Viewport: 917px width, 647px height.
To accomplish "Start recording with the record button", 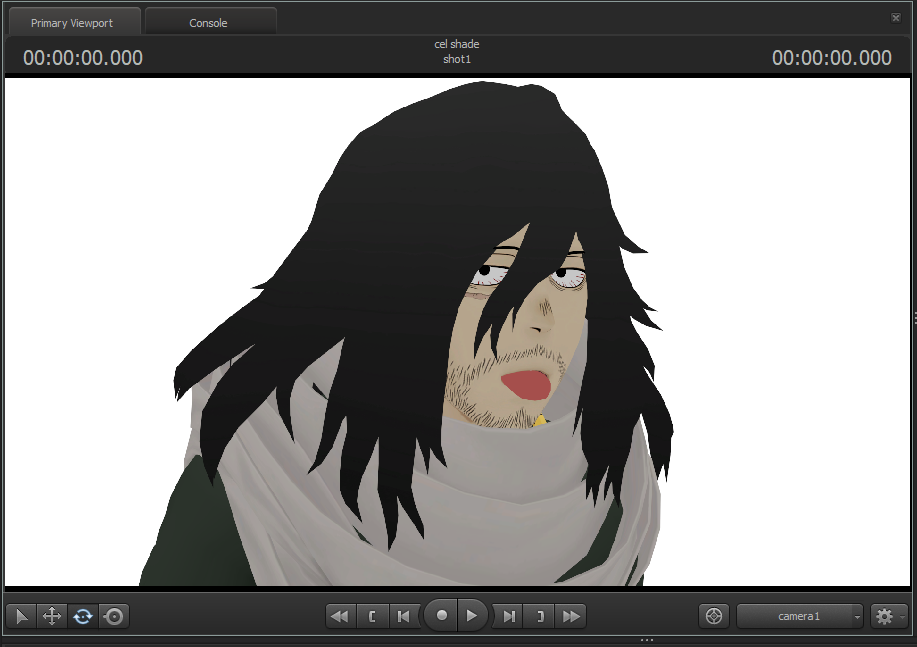I will [x=442, y=615].
